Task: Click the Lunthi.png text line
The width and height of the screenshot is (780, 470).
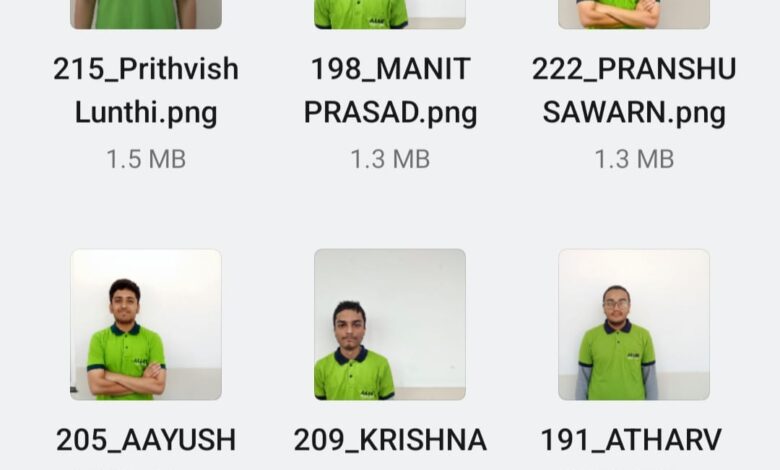Action: [146, 113]
